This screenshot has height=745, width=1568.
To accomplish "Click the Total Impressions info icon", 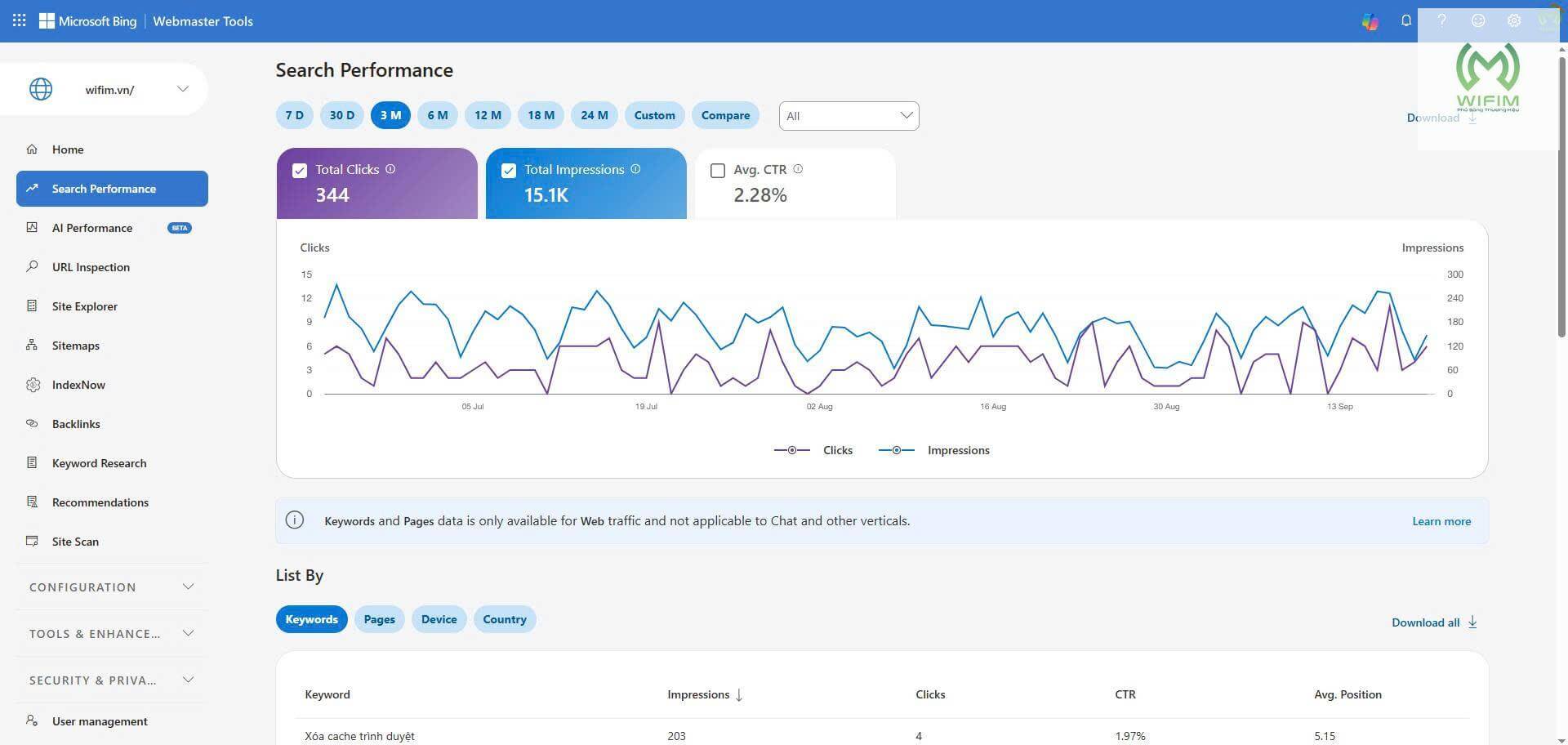I will pyautogui.click(x=635, y=169).
